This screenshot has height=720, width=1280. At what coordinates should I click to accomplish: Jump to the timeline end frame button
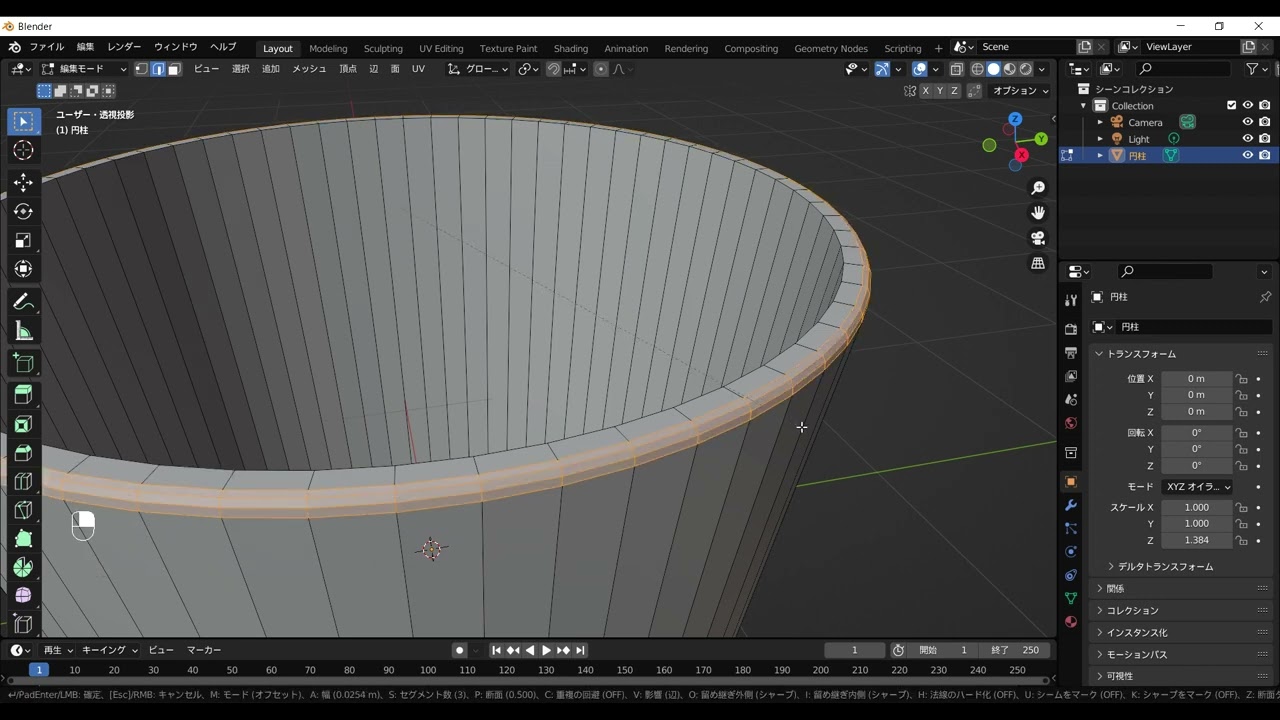coord(580,651)
